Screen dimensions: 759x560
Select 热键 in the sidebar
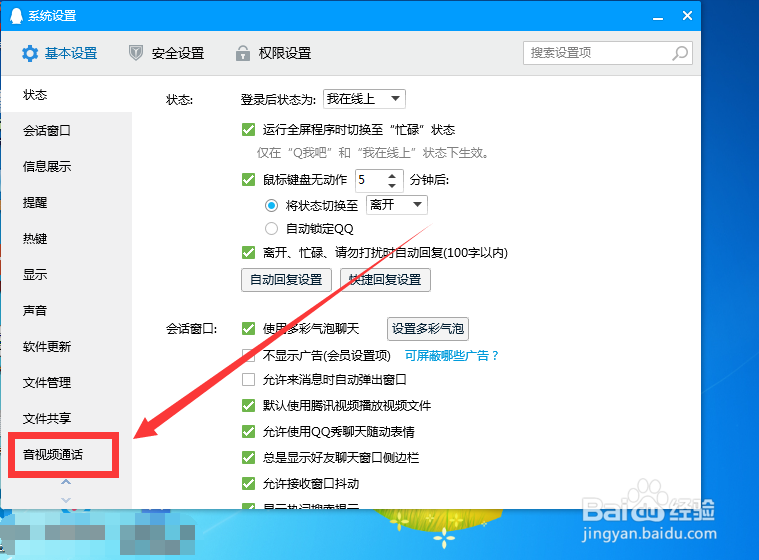click(66, 239)
